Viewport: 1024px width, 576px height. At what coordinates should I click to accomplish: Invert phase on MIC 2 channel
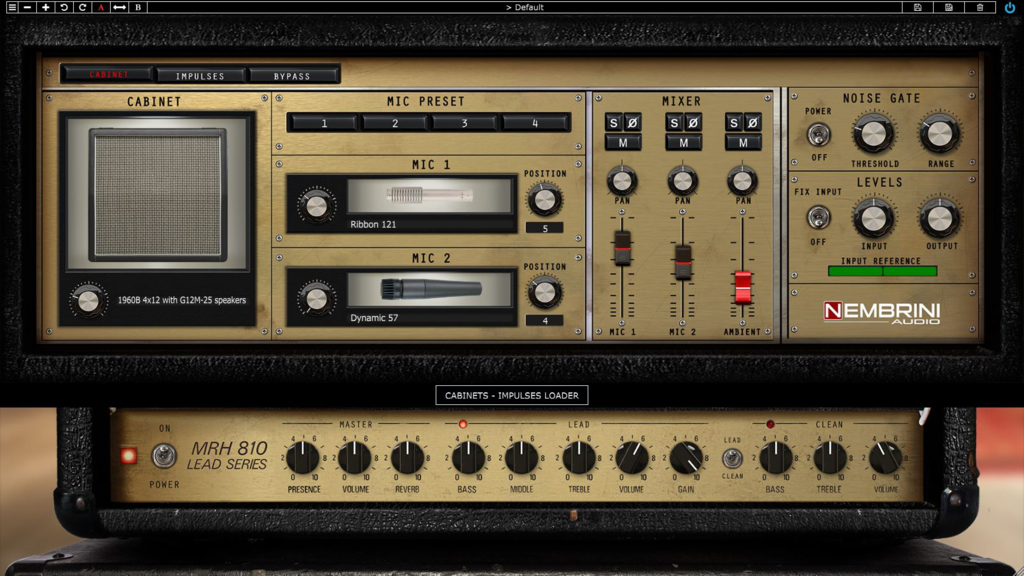pos(693,122)
